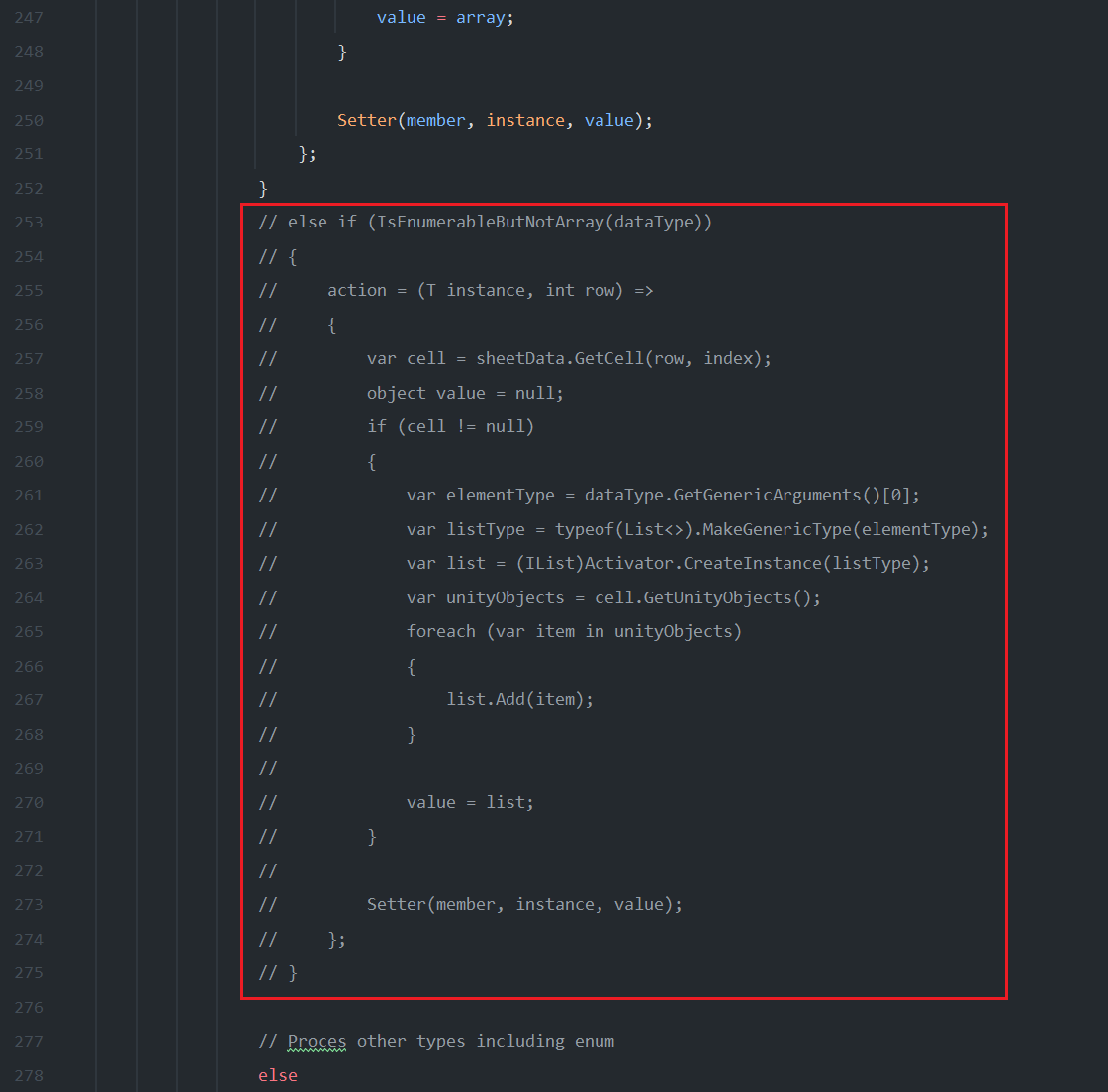
Task: Click line number 247 in the gutter
Action: click(x=29, y=18)
